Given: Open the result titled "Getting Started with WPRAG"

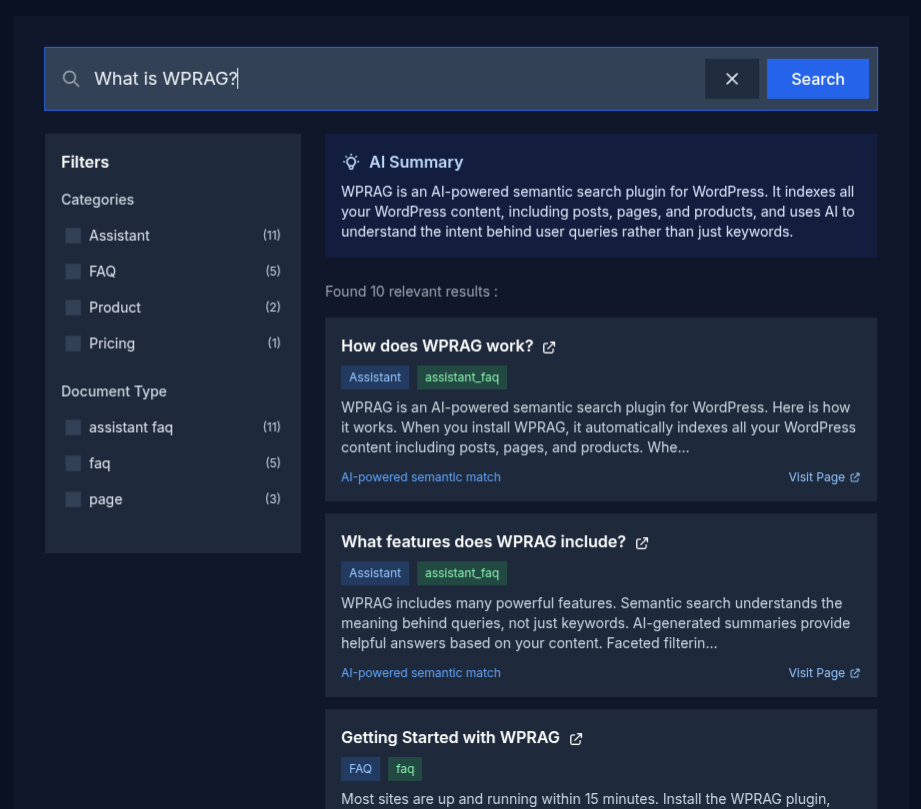Looking at the screenshot, I should (x=451, y=737).
